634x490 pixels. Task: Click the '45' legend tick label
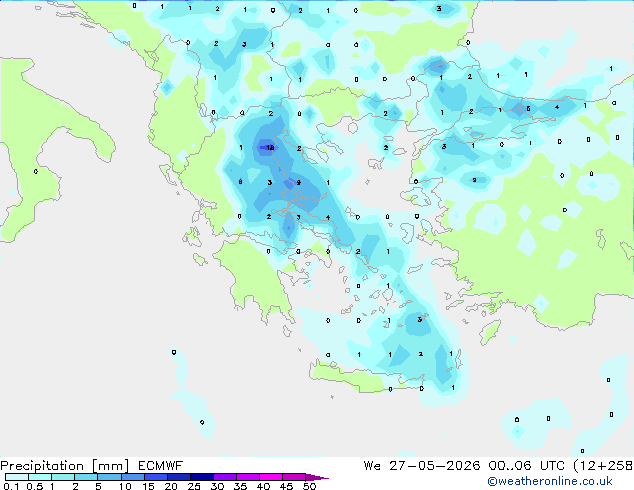point(286,486)
